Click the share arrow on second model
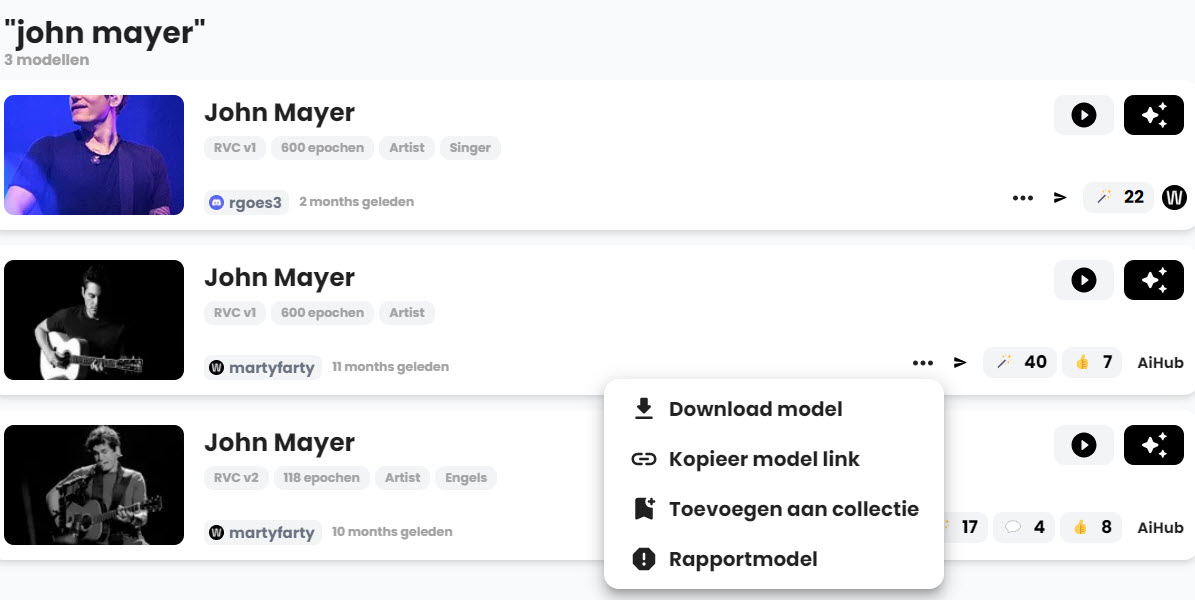 [960, 363]
